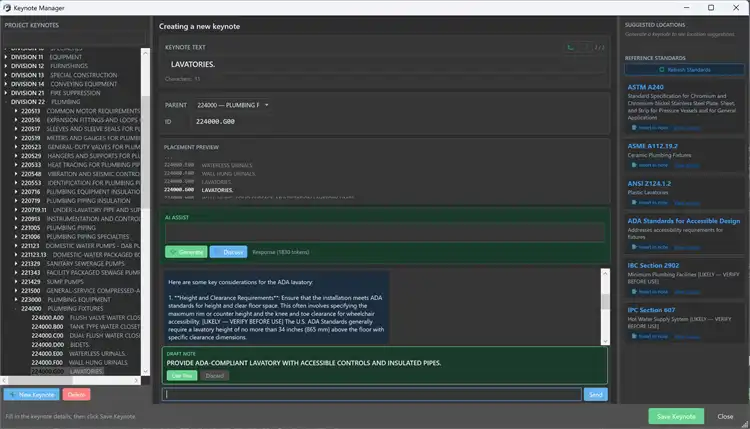Select 224000.C00 Dual Flush Water Closets
This screenshot has width=750, height=429.
pos(86,335)
